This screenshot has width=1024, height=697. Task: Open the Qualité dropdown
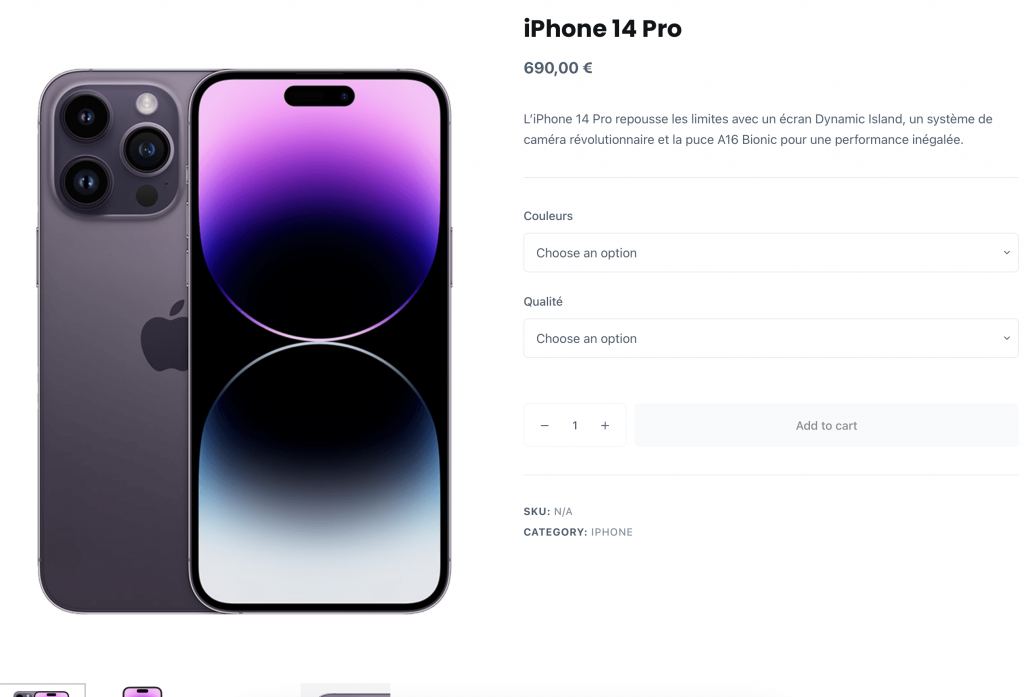(x=771, y=338)
